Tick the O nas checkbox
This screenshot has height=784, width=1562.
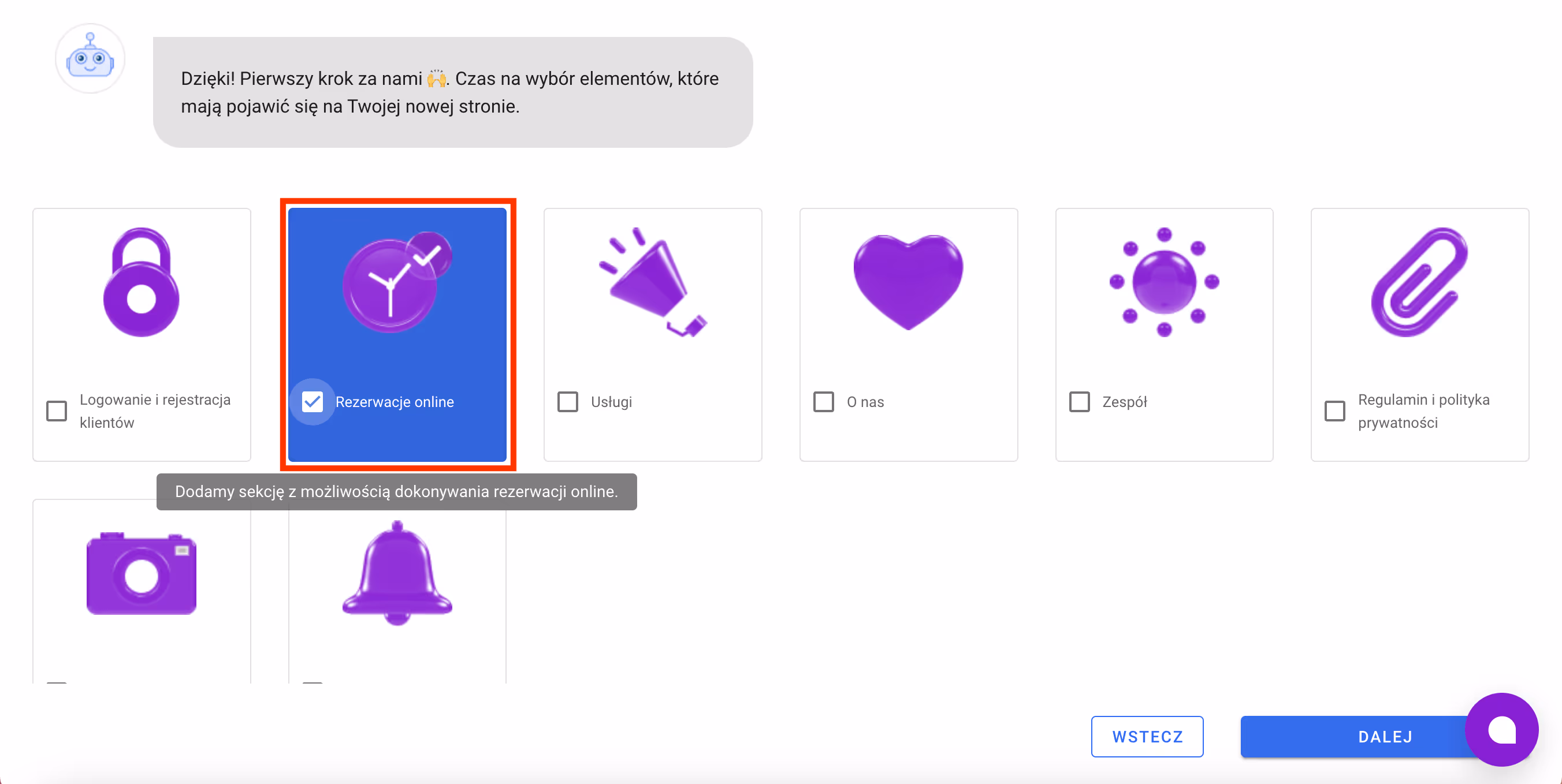[823, 402]
